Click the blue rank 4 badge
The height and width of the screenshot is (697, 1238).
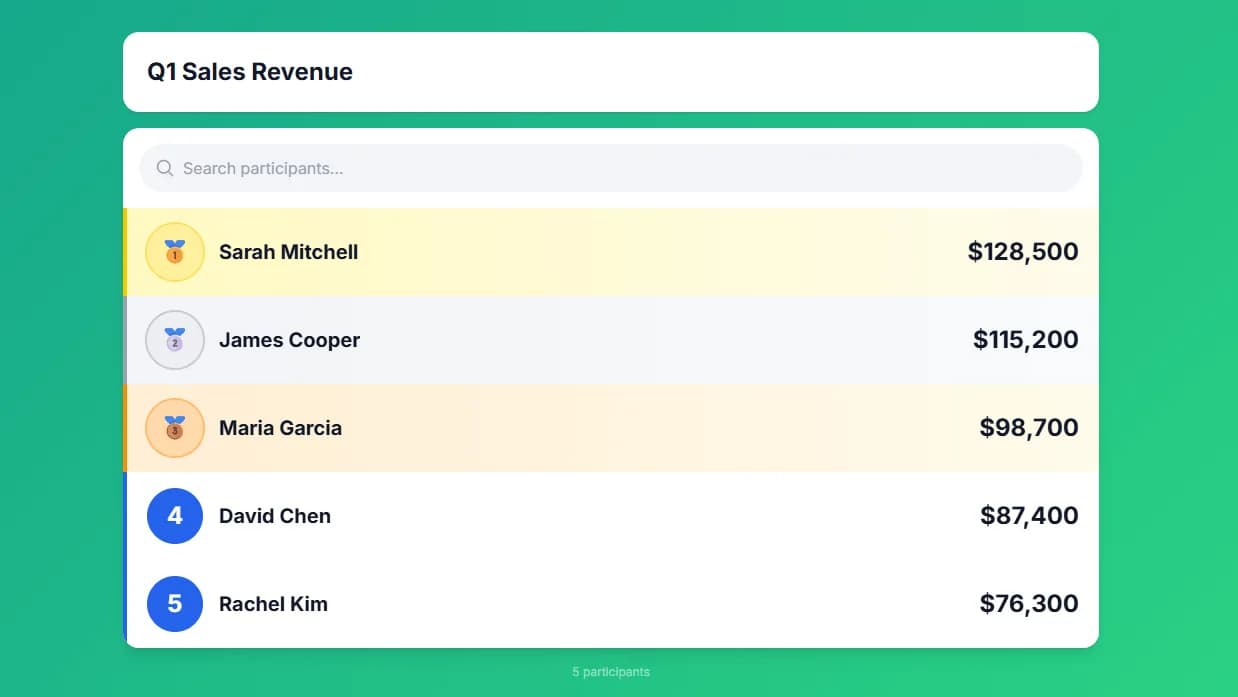pos(175,516)
